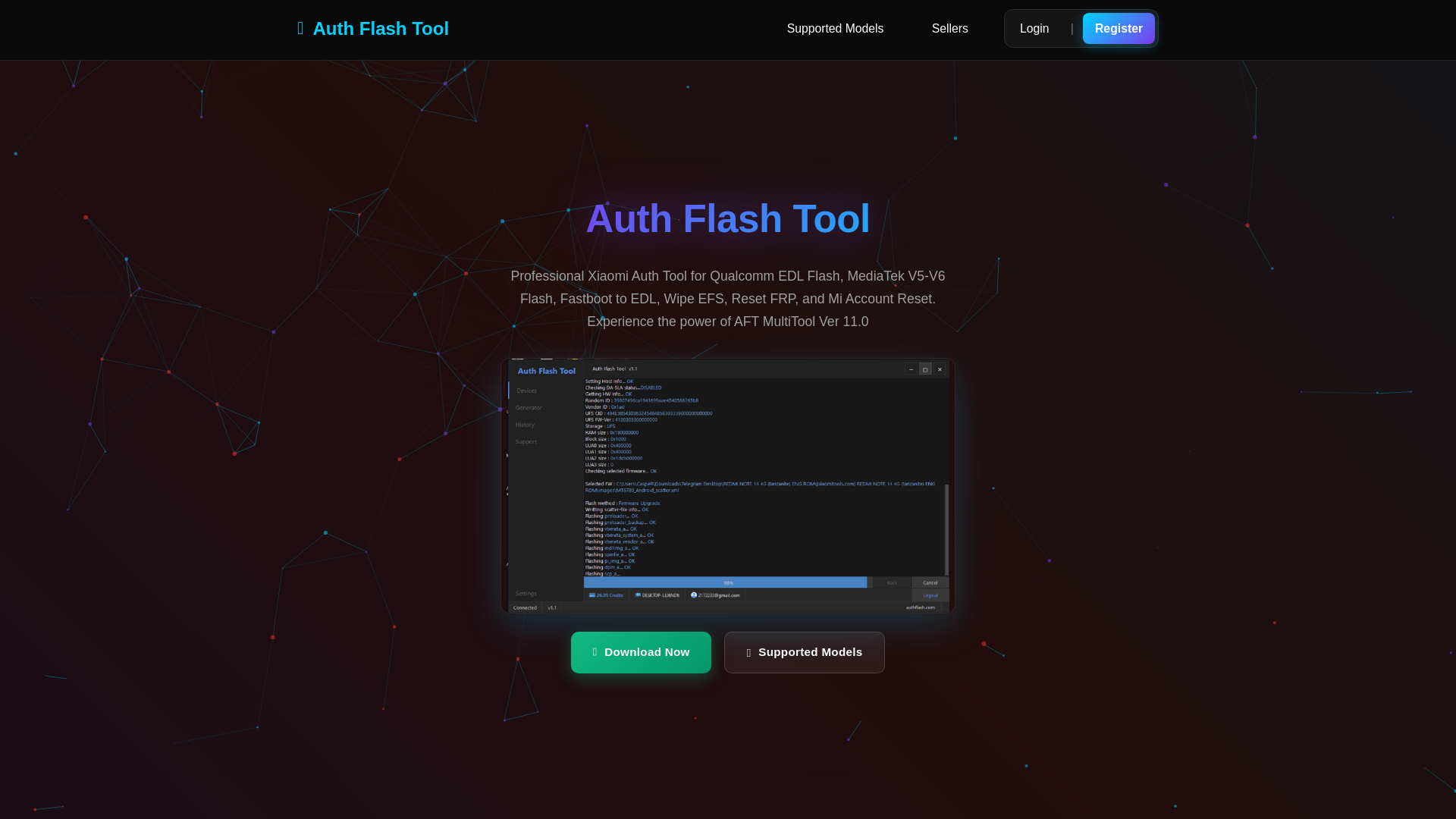
Task: Open Supported Models in the top navigation
Action: [835, 29]
